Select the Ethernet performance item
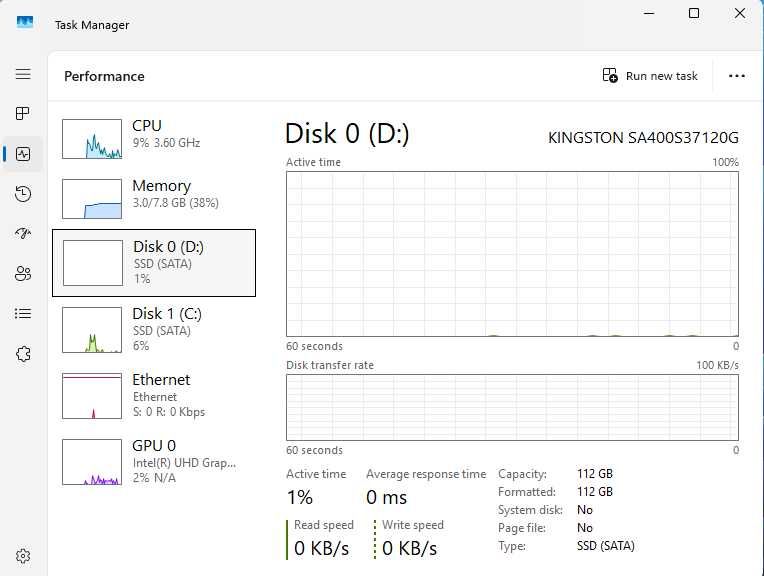 click(154, 396)
